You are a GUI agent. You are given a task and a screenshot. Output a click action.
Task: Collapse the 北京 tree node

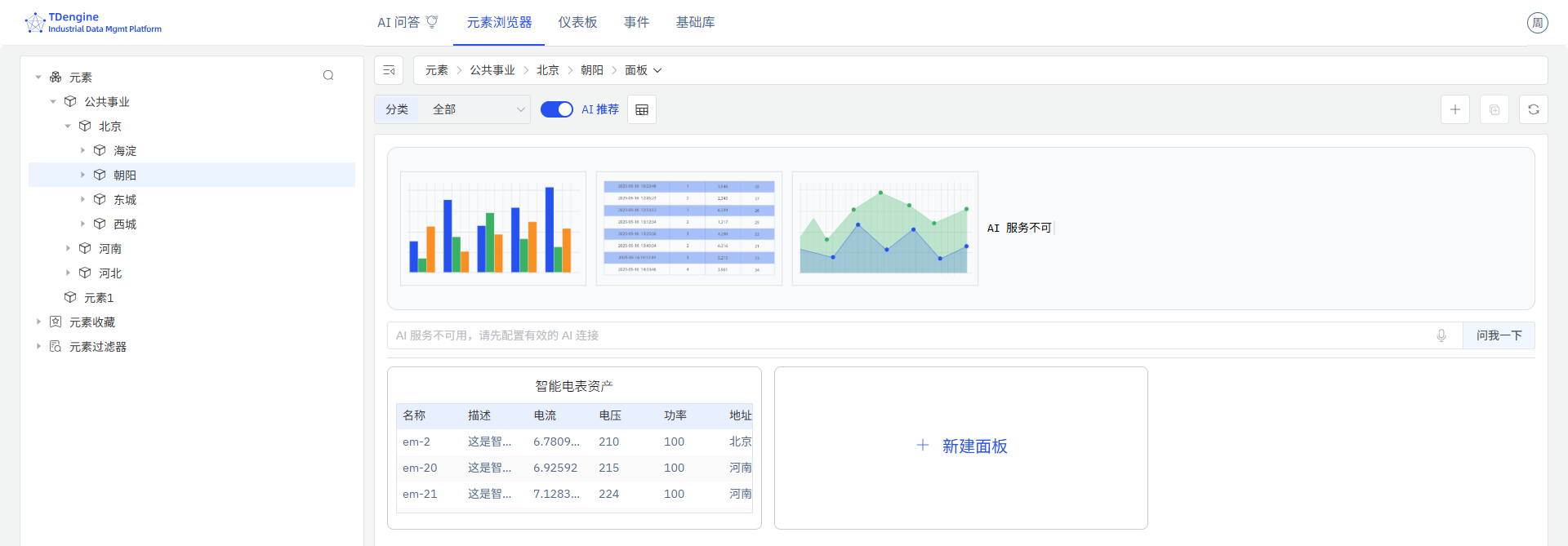(x=68, y=126)
